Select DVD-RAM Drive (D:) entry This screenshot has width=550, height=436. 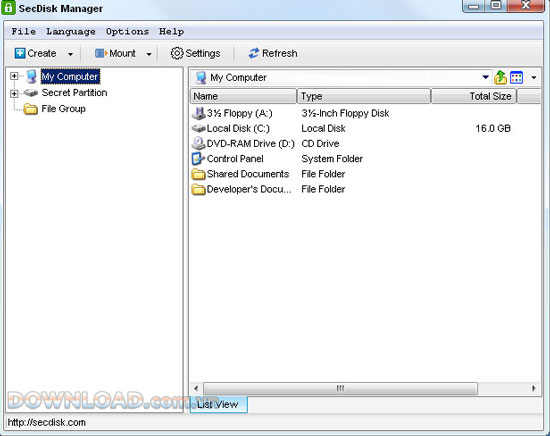click(x=250, y=143)
